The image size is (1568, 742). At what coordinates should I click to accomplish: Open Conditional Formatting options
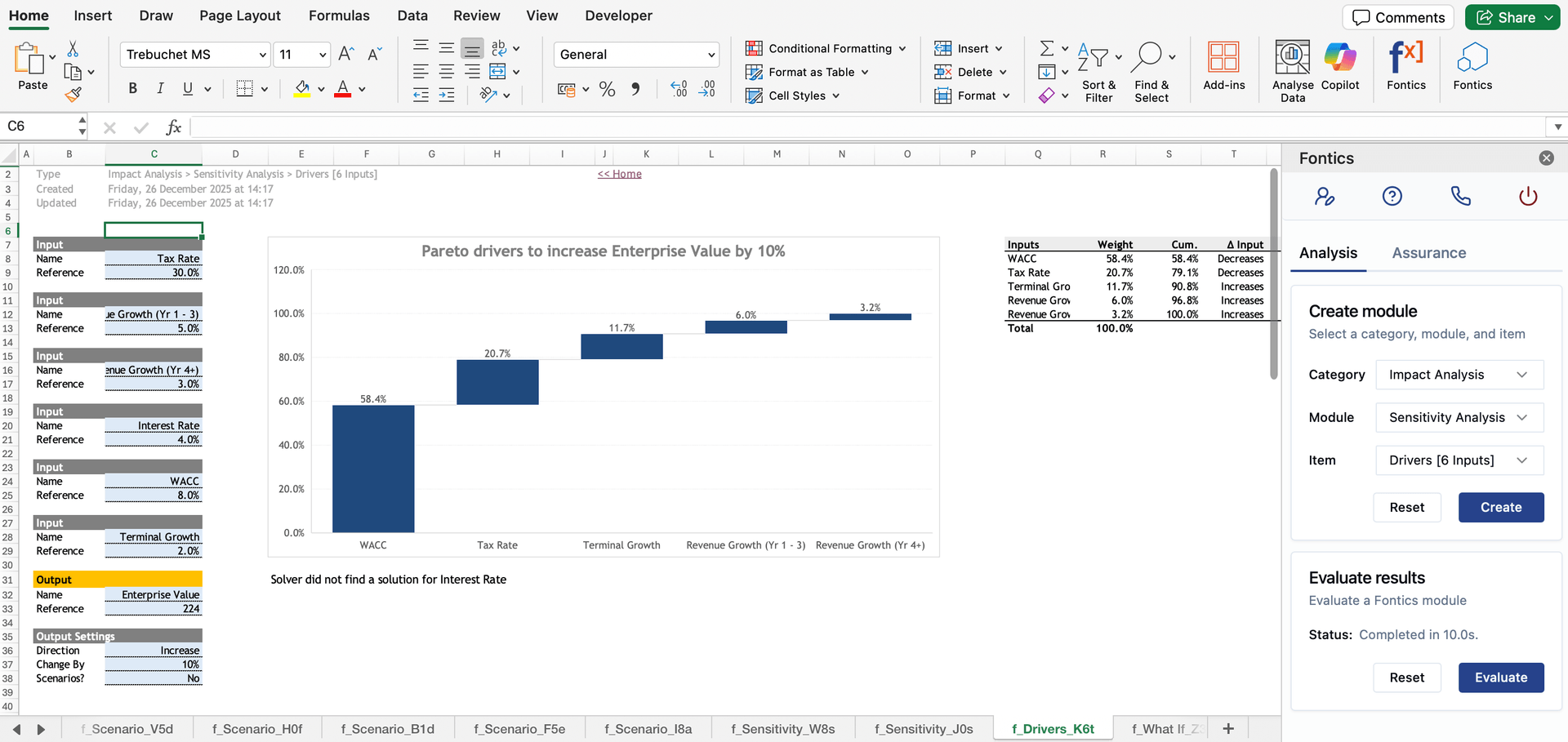[826, 48]
